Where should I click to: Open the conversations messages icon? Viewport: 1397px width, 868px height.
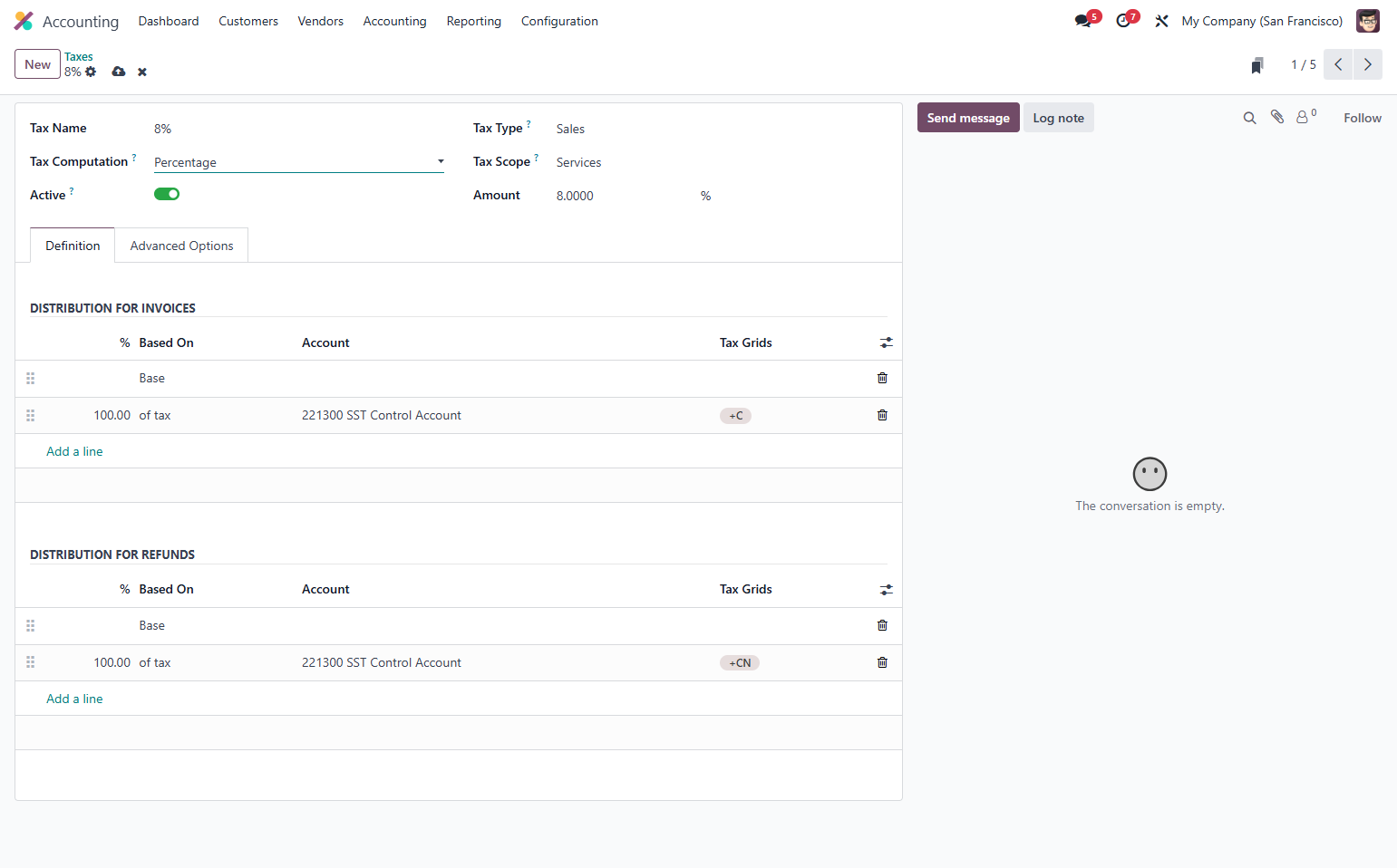click(x=1084, y=20)
